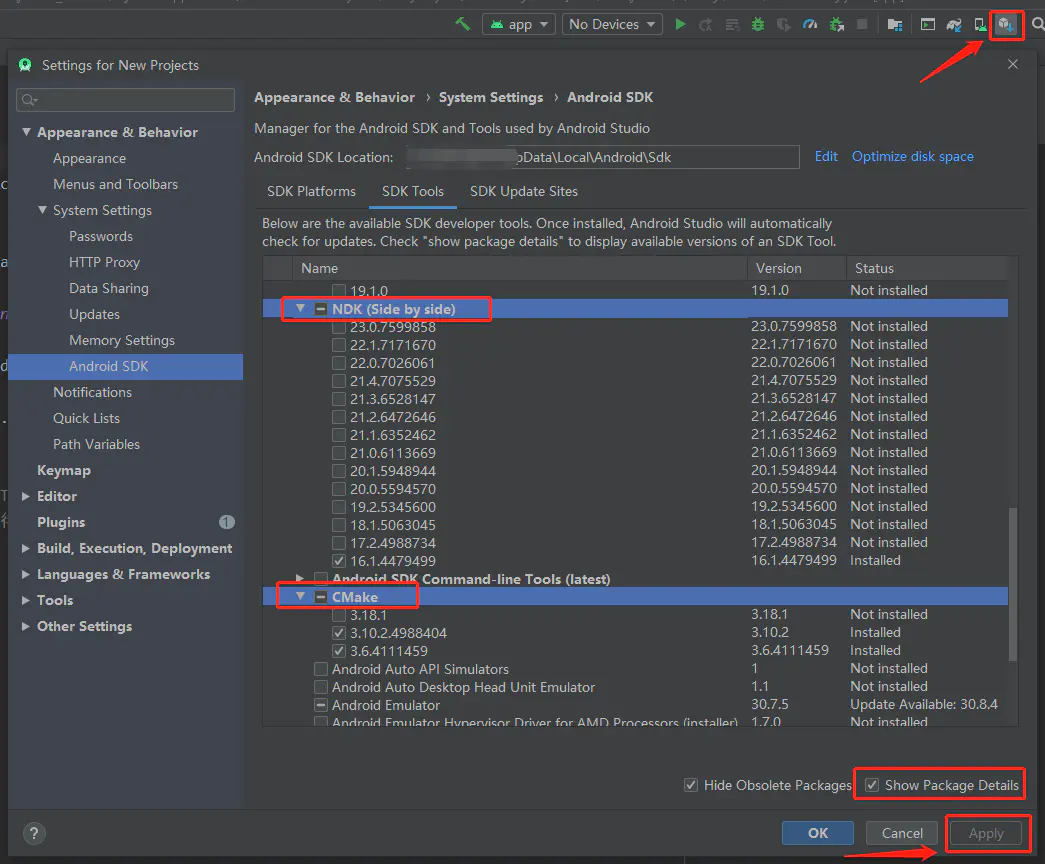Viewport: 1045px width, 864px height.
Task: Collapse System Settings tree node
Action: (x=43, y=210)
